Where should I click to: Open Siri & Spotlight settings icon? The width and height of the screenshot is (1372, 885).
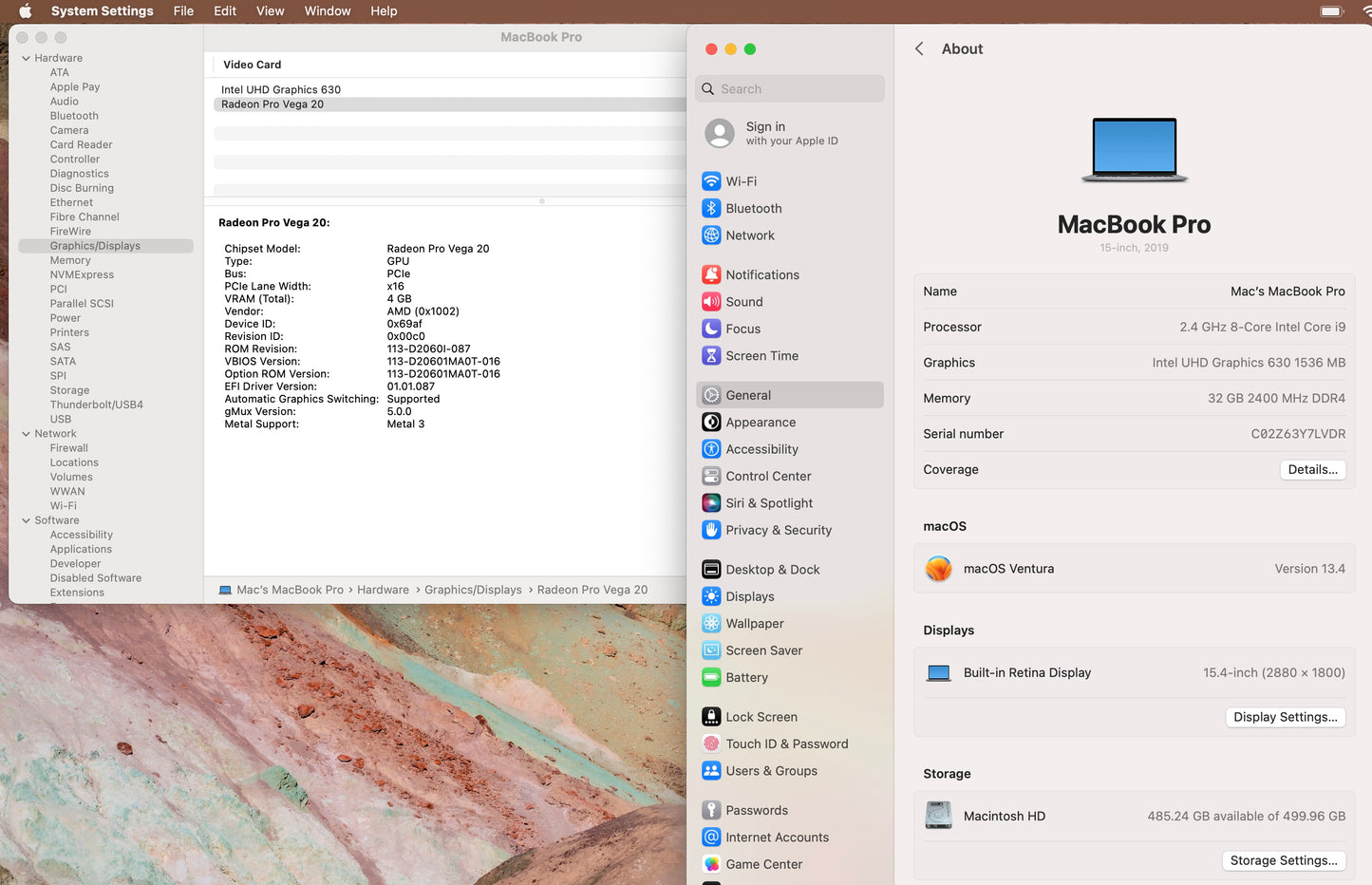tap(711, 503)
